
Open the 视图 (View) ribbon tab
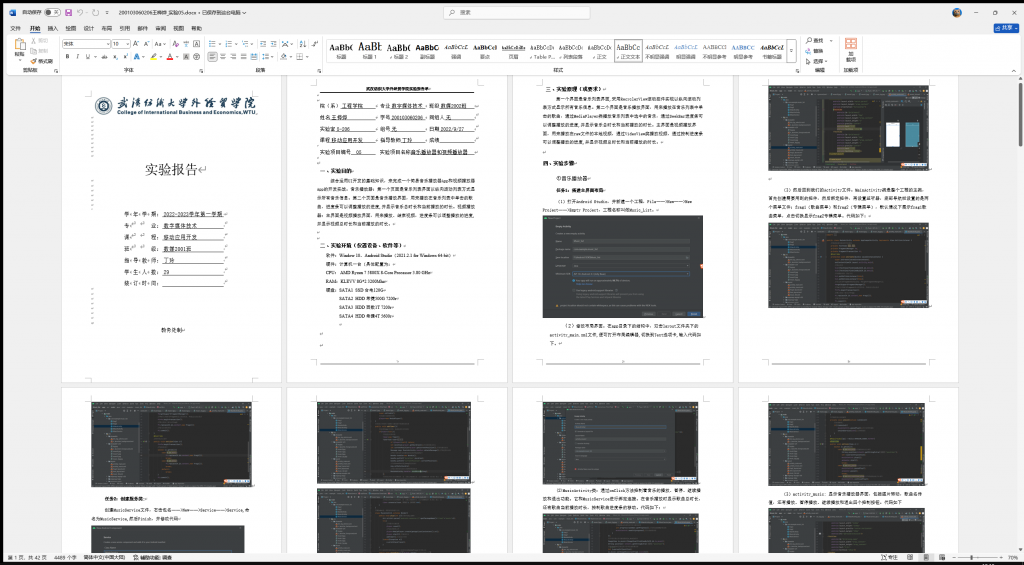(176, 28)
